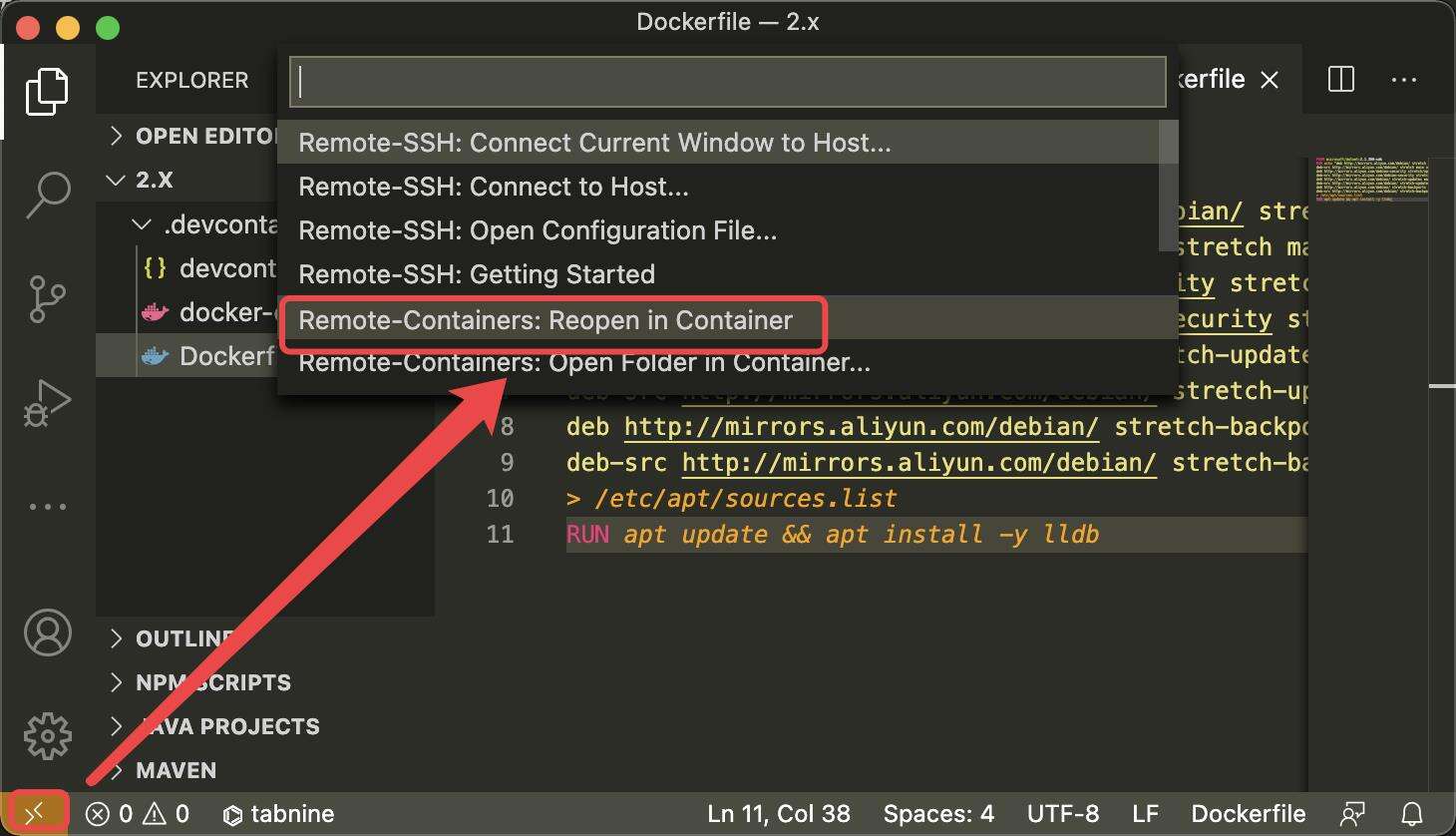This screenshot has width=1456, height=836.
Task: Change line ending via LF
Action: (x=1145, y=814)
